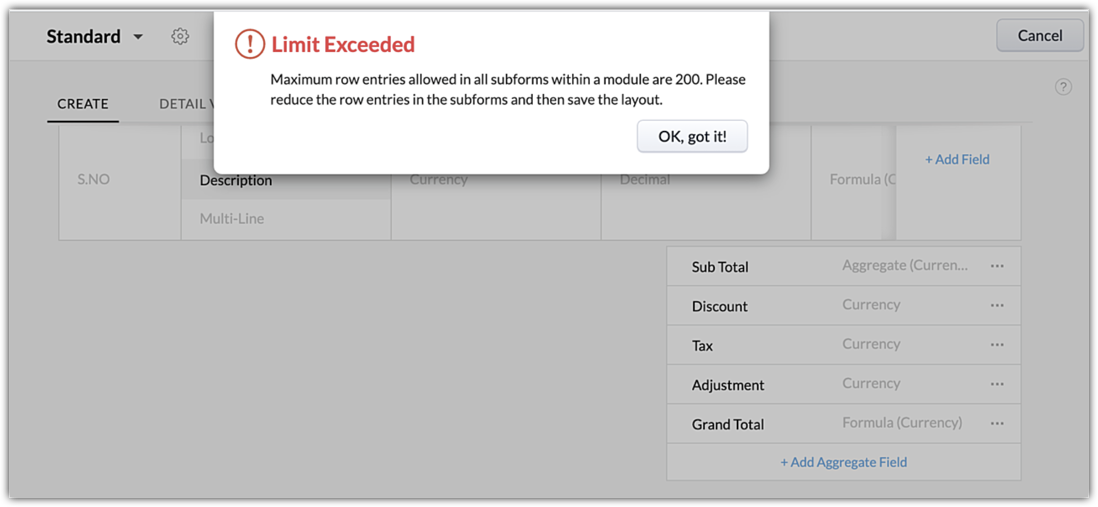Open the Adjustment row more options

click(x=997, y=384)
